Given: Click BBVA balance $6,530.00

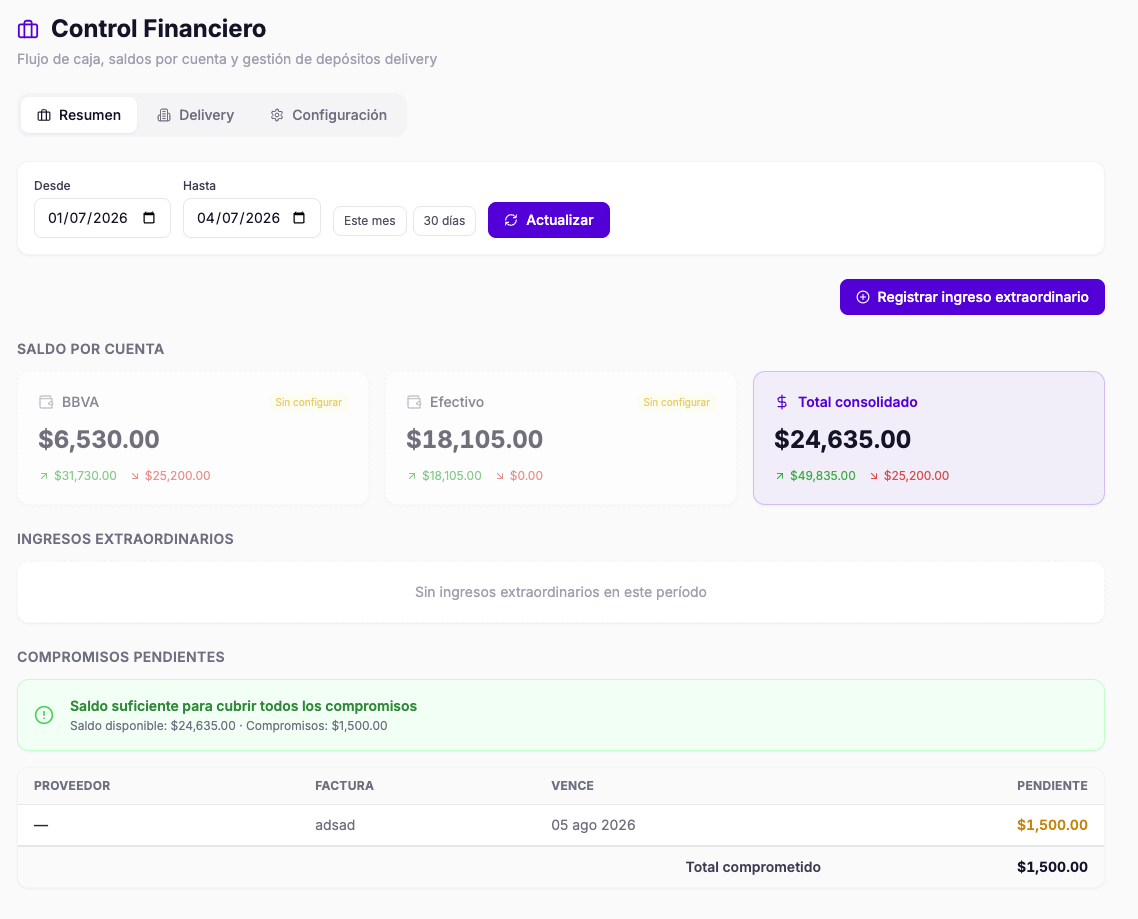Looking at the screenshot, I should [99, 439].
